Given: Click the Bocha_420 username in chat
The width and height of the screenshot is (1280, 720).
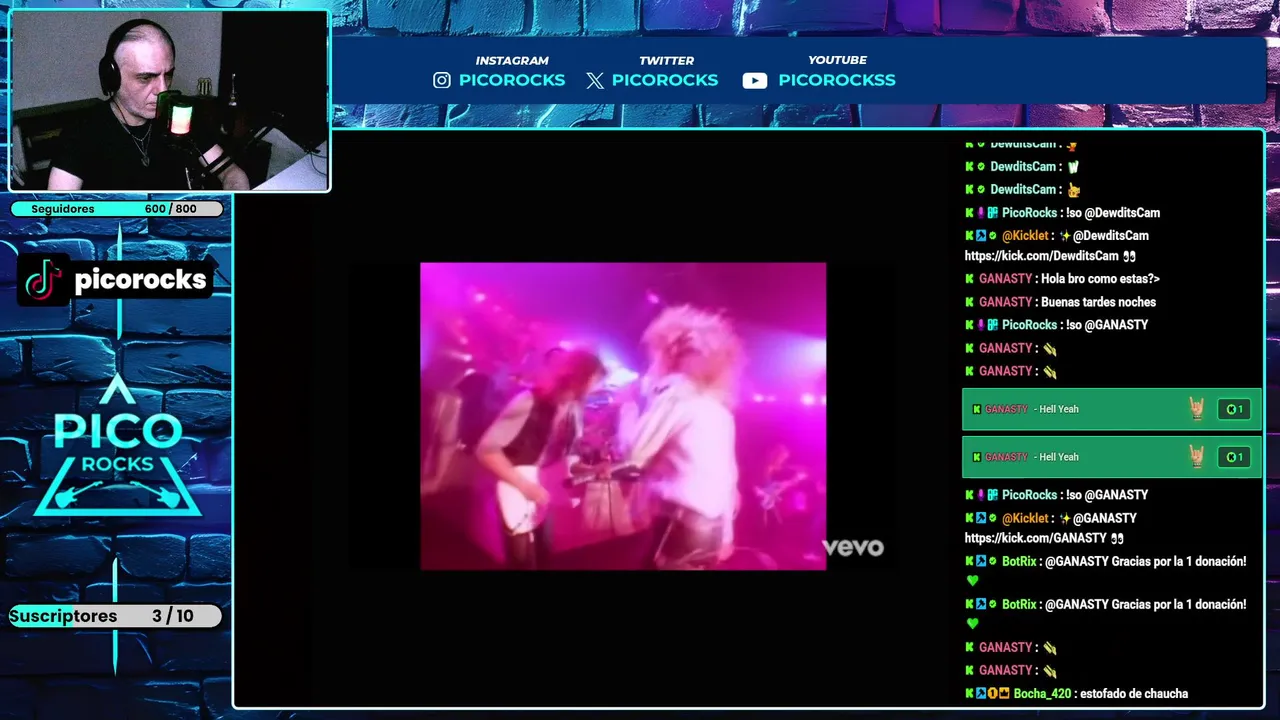Looking at the screenshot, I should coord(1042,694).
